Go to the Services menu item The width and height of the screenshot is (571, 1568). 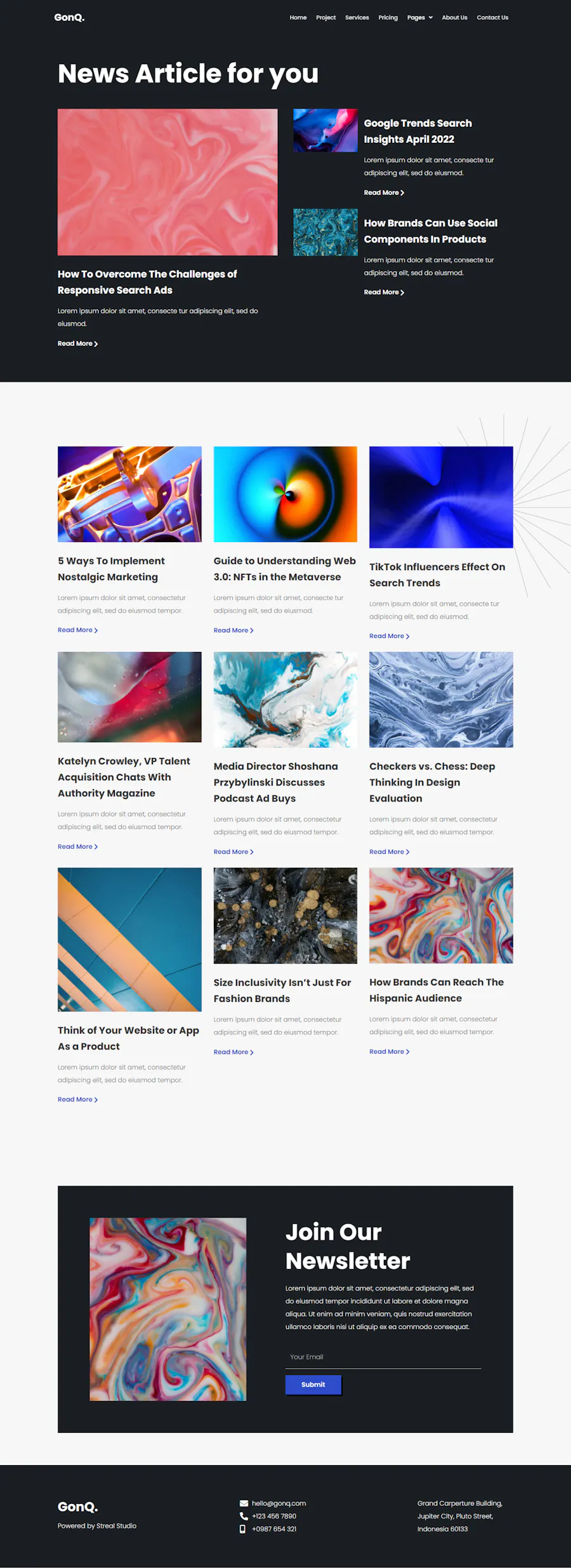pyautogui.click(x=357, y=18)
